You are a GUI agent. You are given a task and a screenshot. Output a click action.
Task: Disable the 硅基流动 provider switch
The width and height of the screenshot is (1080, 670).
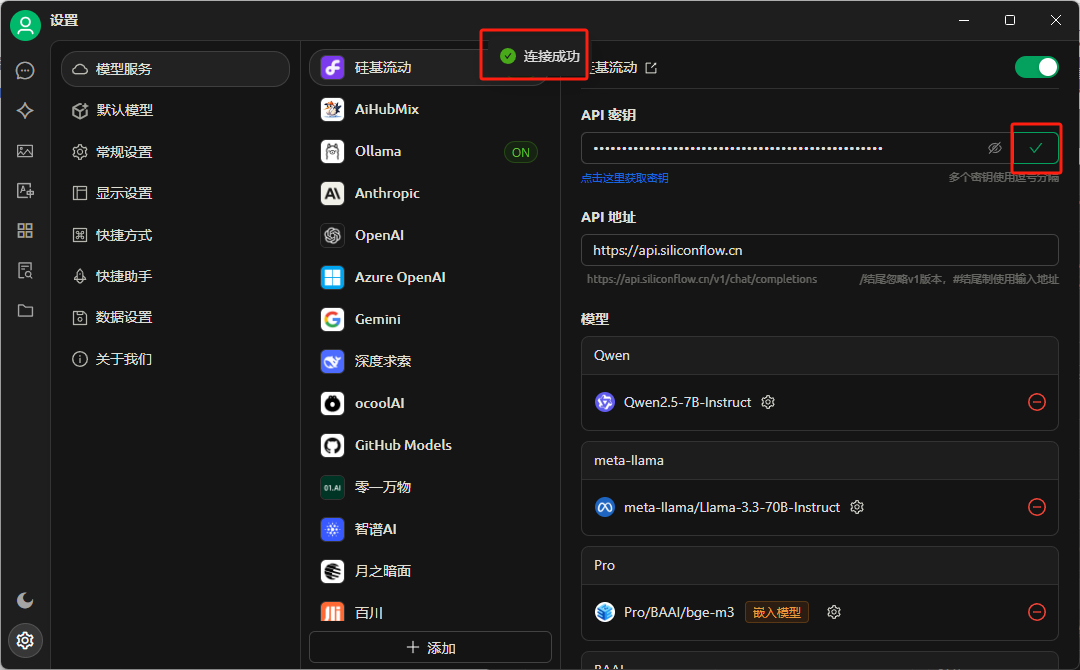[1036, 67]
